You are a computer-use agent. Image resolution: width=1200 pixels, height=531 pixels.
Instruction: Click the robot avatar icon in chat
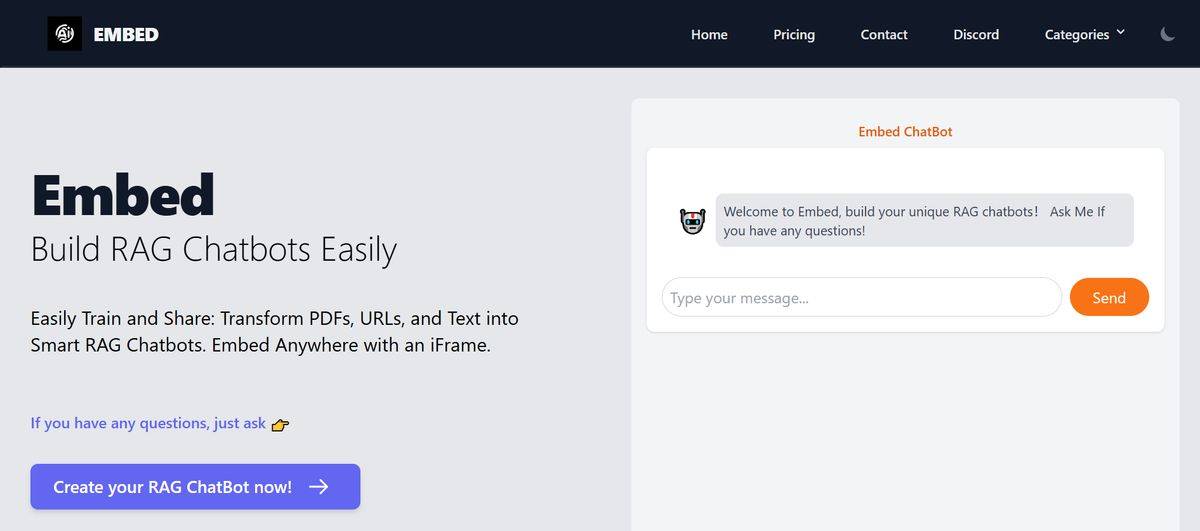point(693,221)
